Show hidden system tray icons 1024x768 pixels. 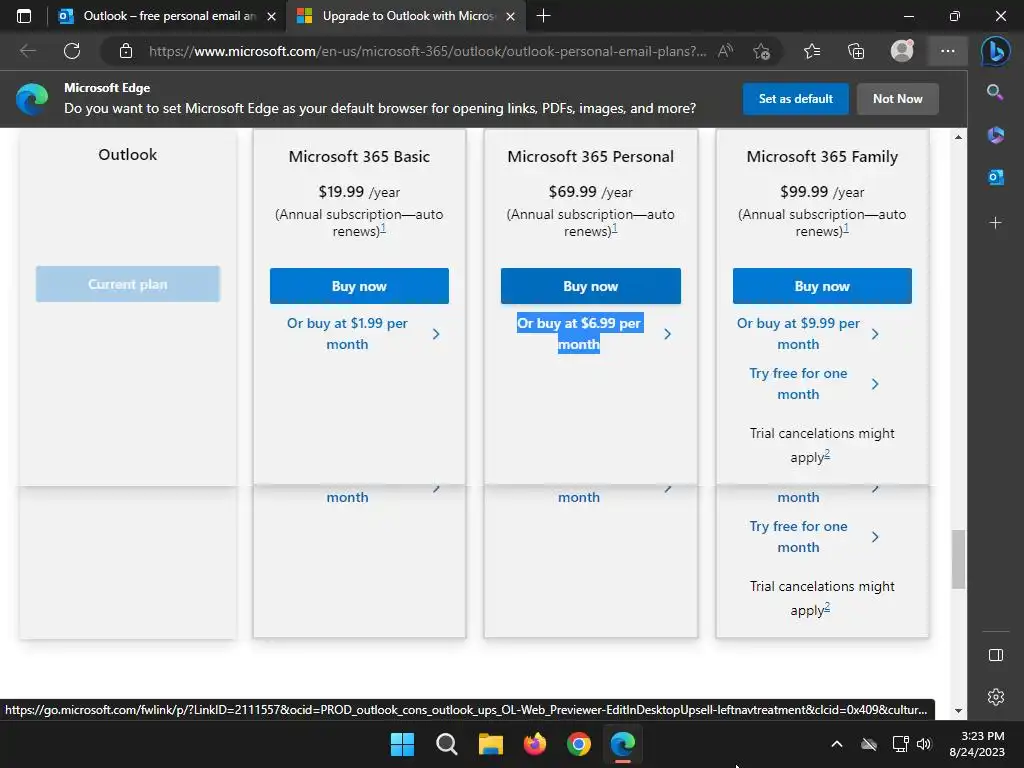click(837, 744)
